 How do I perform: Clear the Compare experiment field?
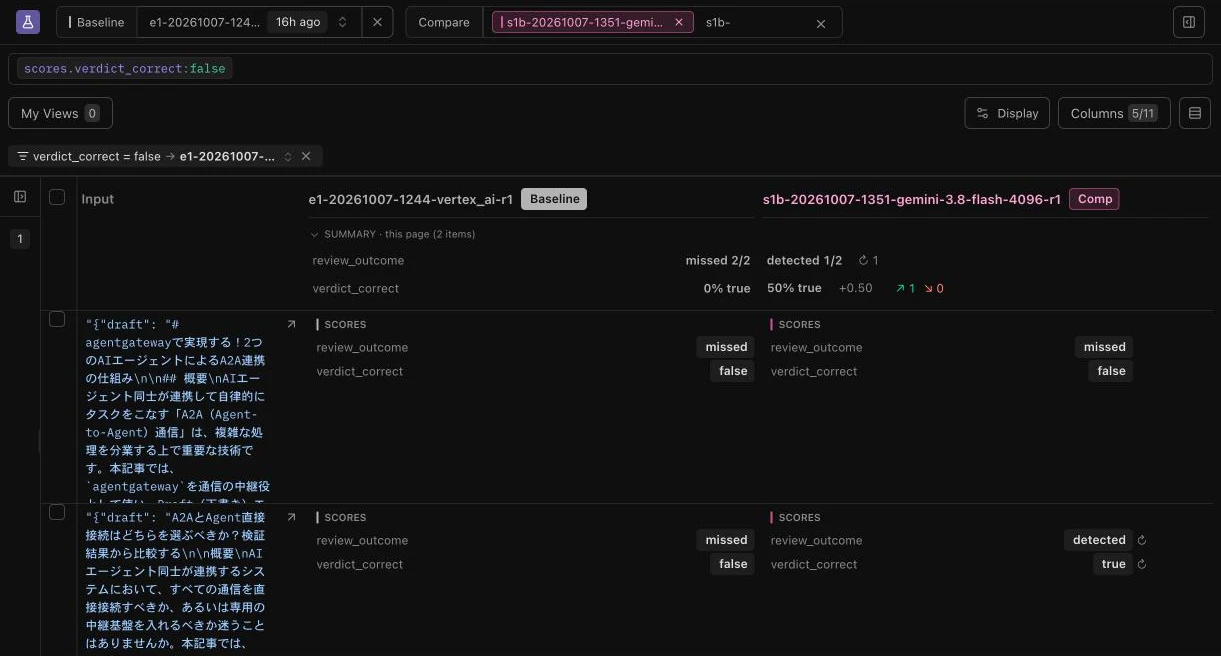[821, 23]
